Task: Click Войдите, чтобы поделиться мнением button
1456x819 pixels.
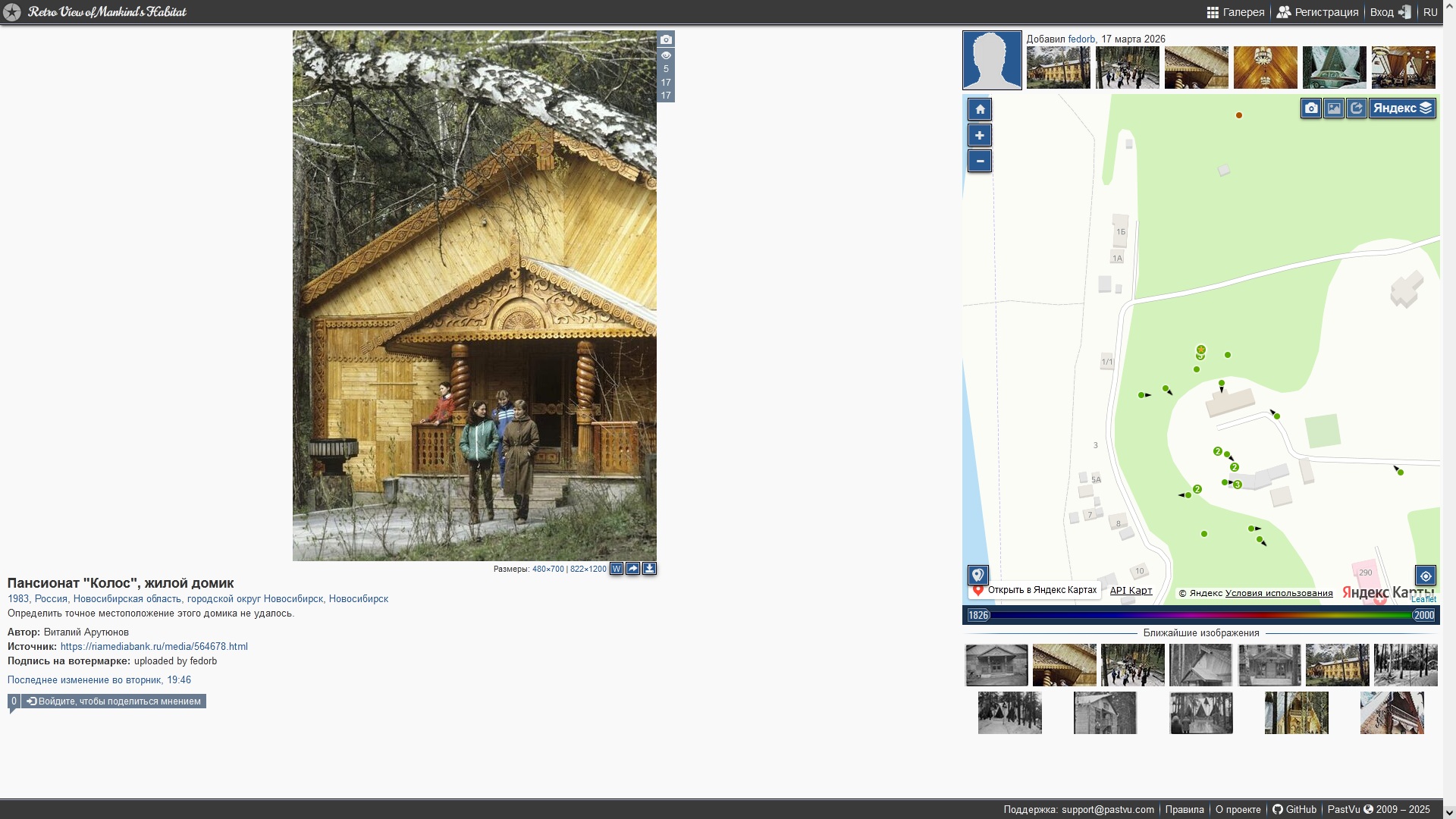Action: click(114, 701)
